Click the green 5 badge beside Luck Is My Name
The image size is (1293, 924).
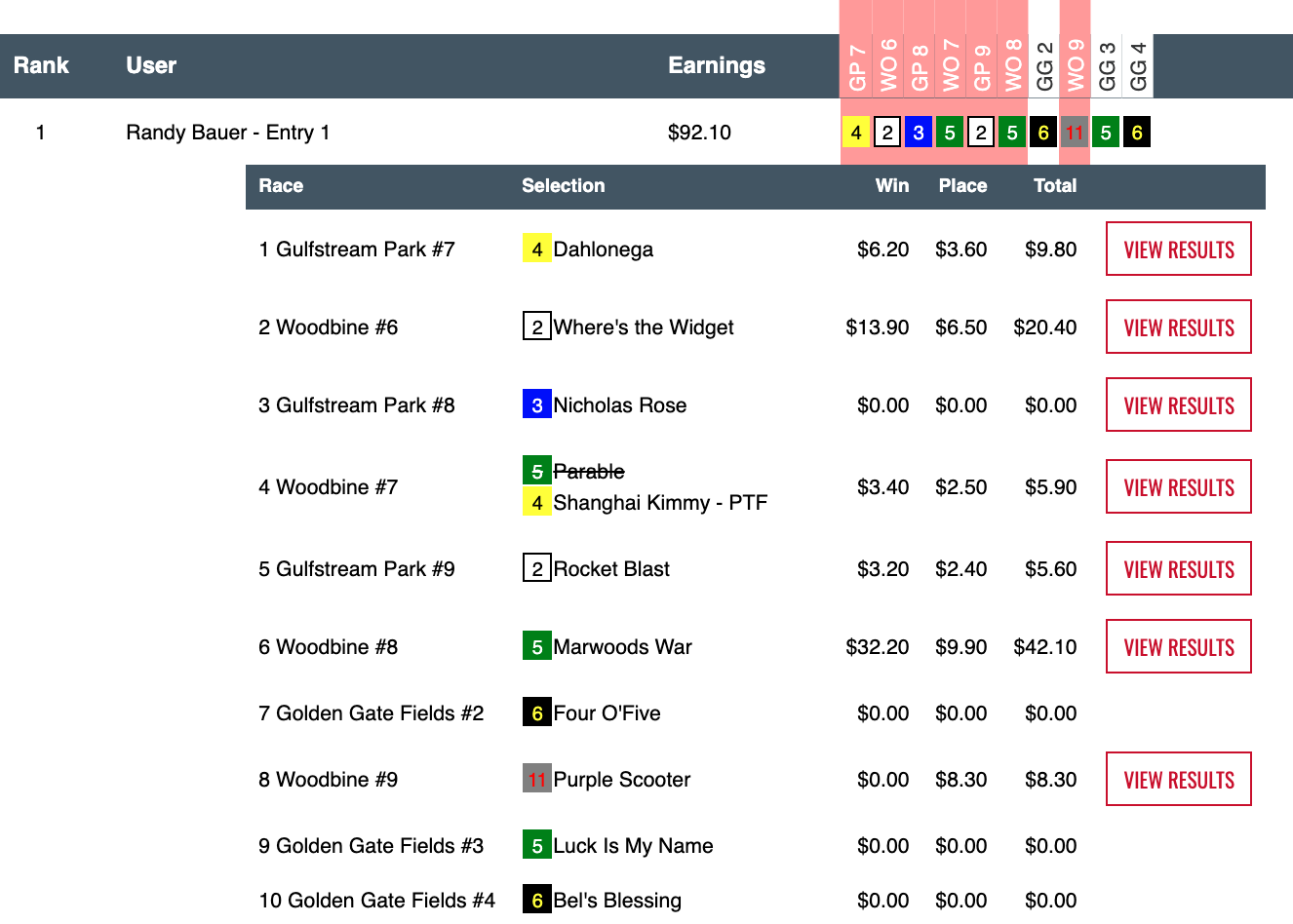[536, 846]
